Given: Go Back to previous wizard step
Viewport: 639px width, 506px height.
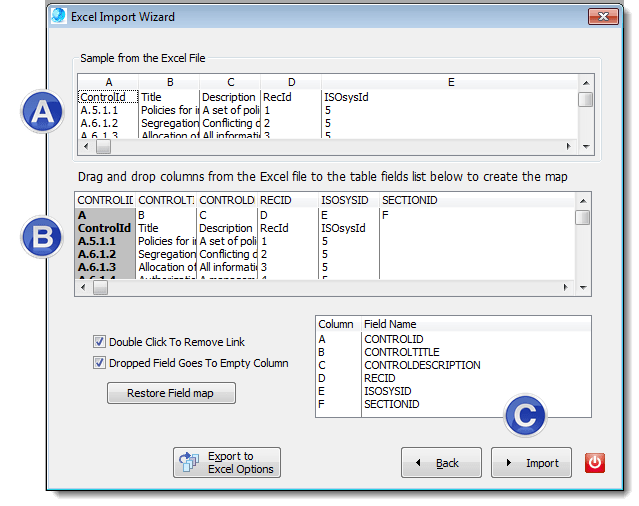Looking at the screenshot, I should pyautogui.click(x=441, y=463).
